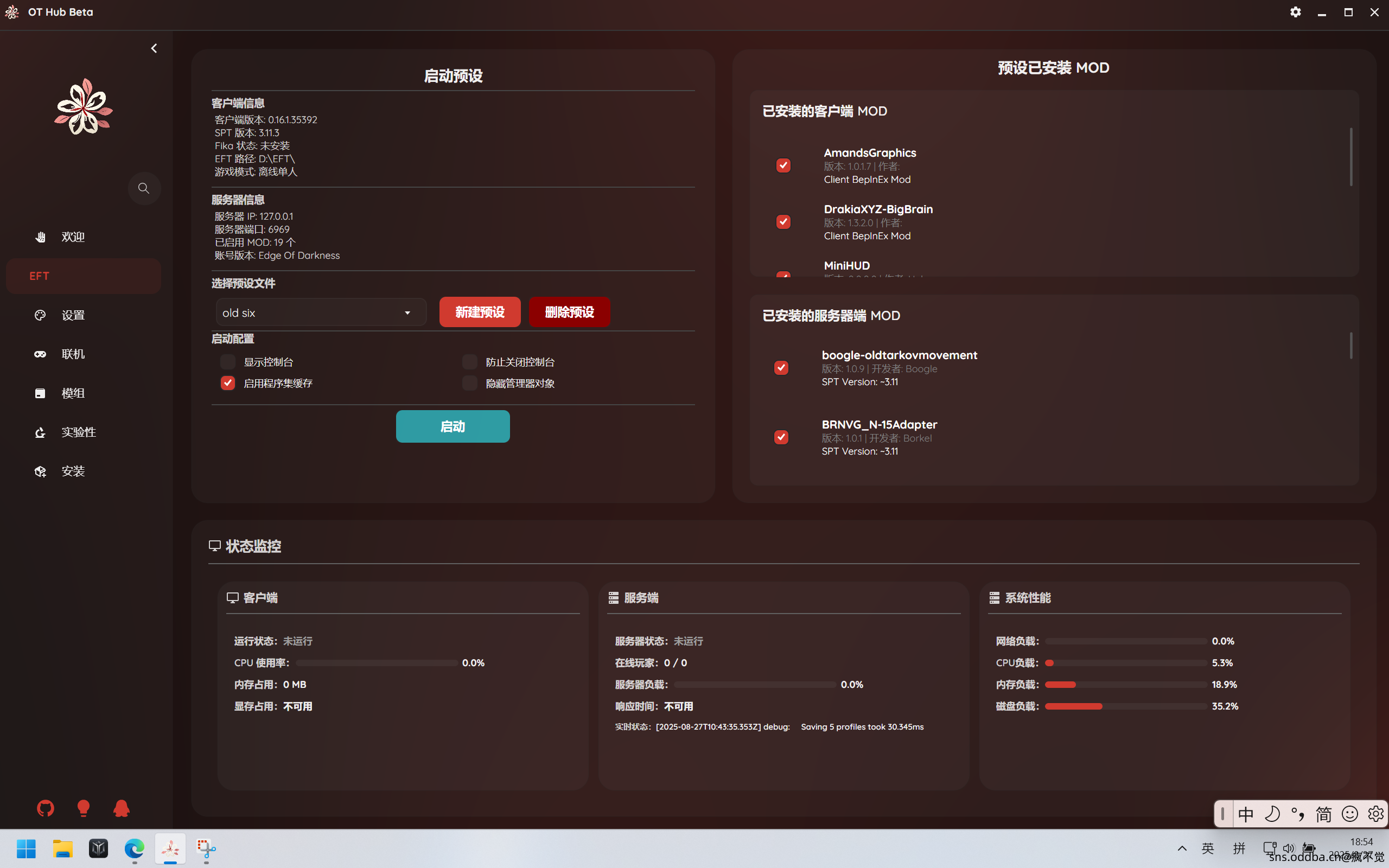Enable the 隐藏管理器对象 checkbox
Viewport: 1389px width, 868px height.
[469, 383]
